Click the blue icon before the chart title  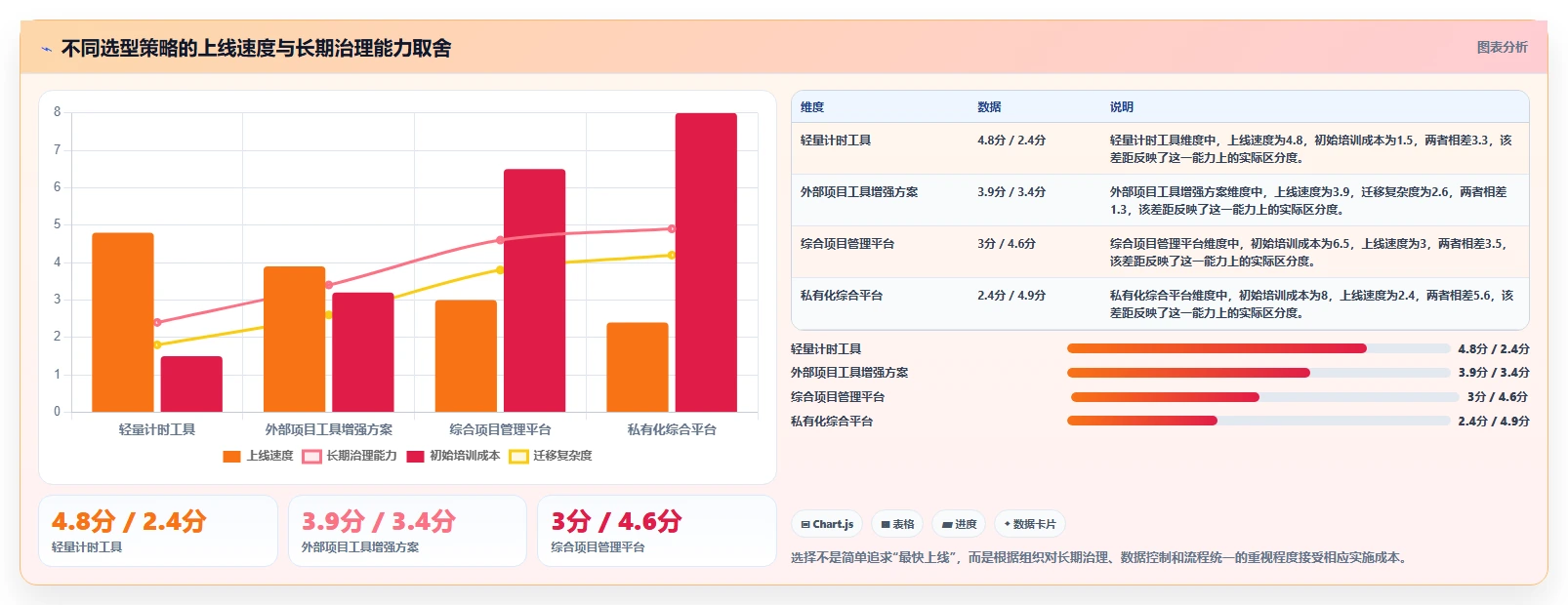coord(46,49)
